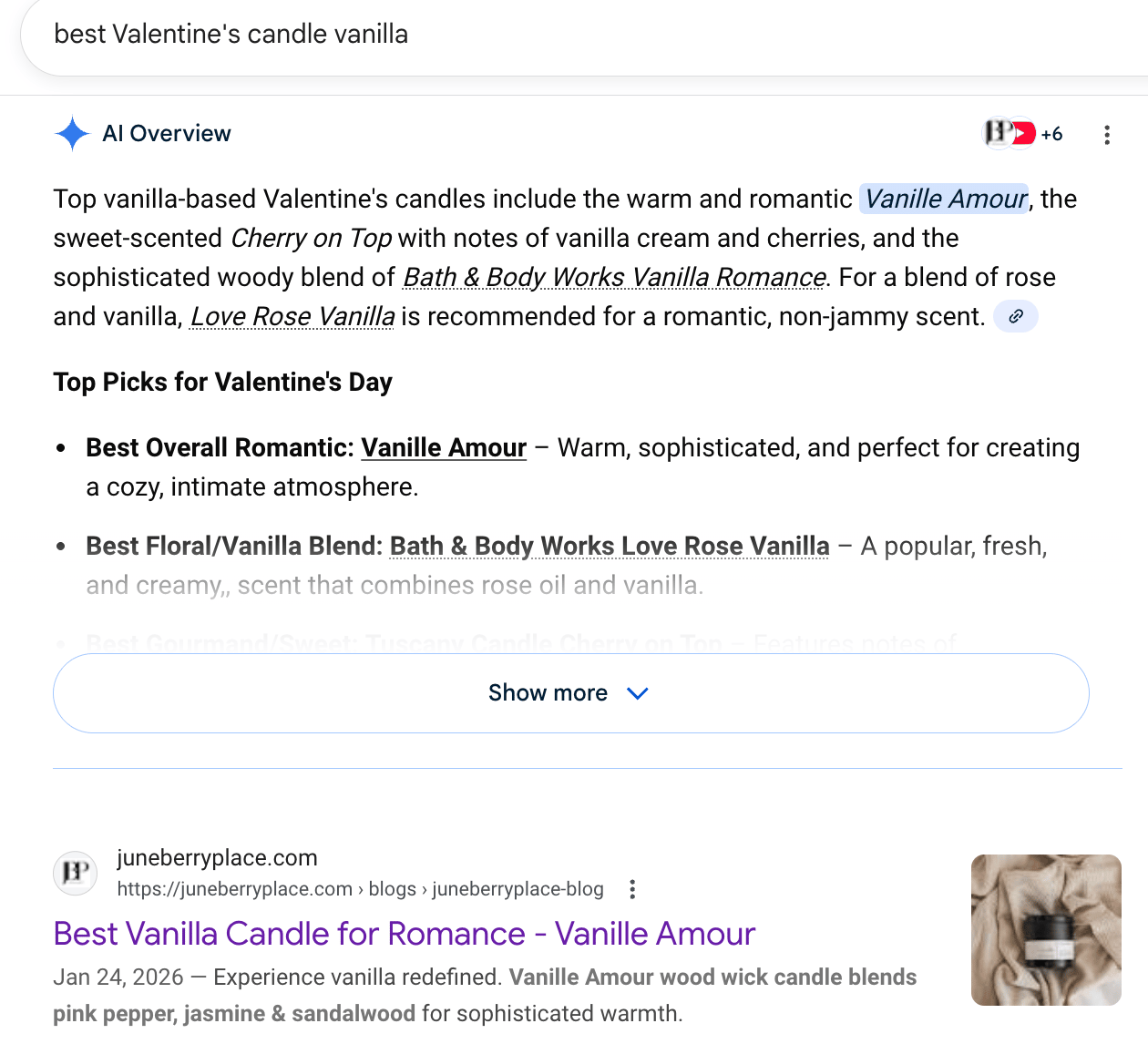Screen dimensions: 1148x1044
Task: Open the three-dot menu beside the juneberryplace URL
Action: (632, 889)
